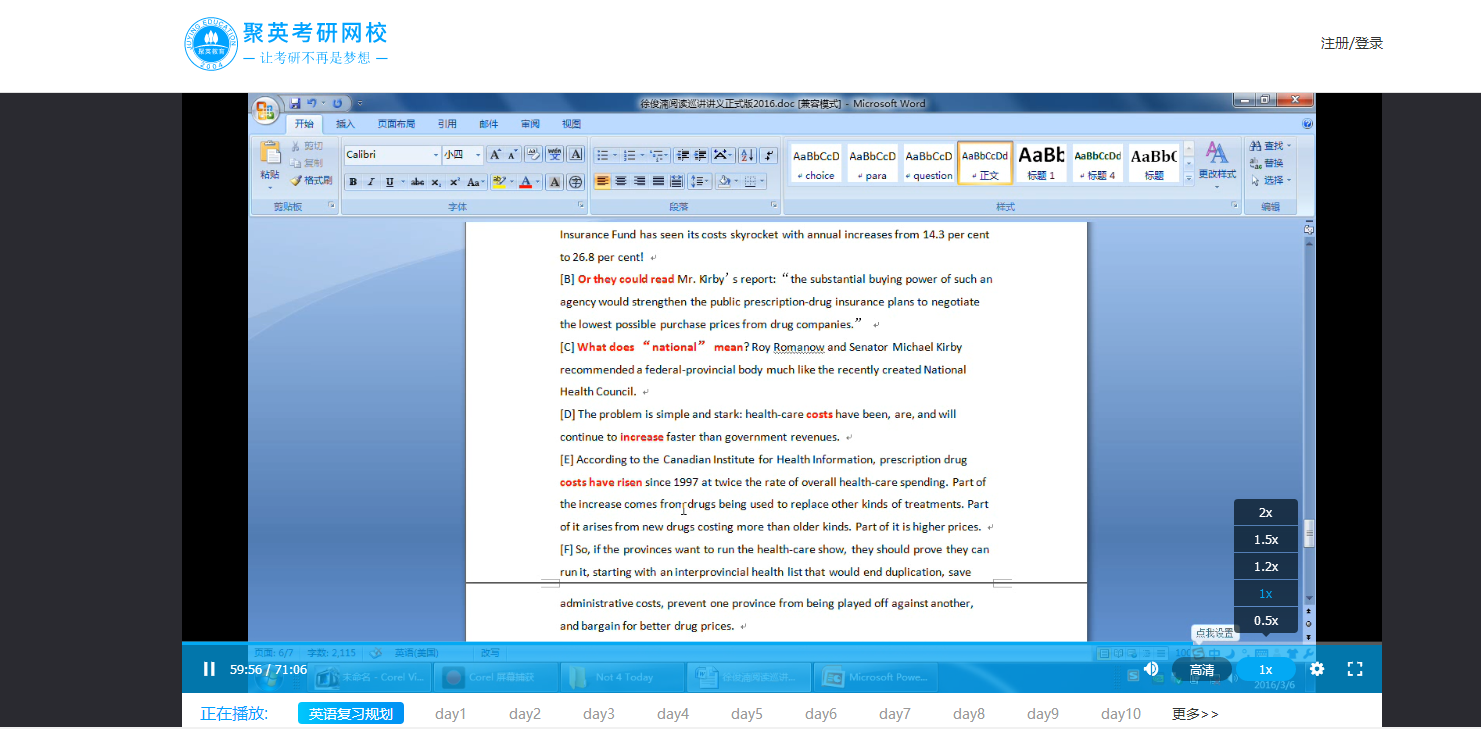
Task: Click the Clear Formatting eraser icon
Action: coord(534,155)
